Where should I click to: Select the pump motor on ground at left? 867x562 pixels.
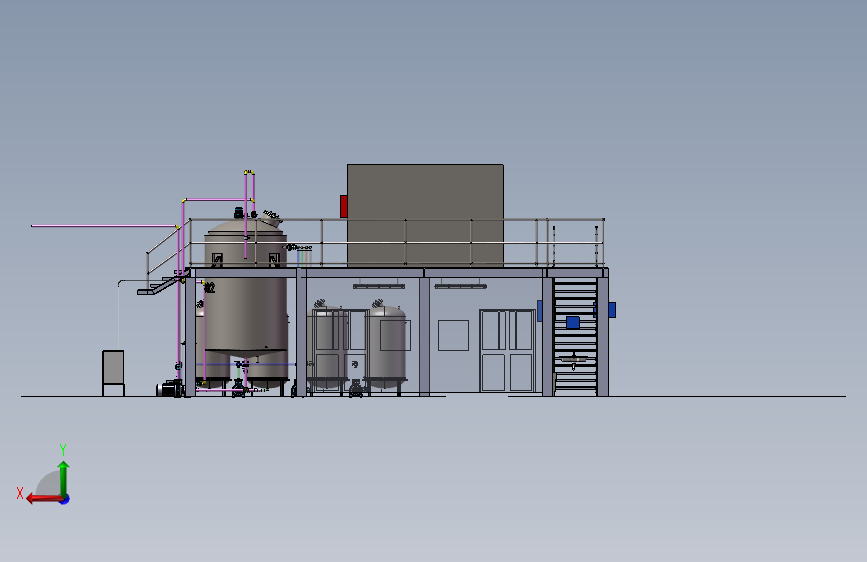pyautogui.click(x=169, y=388)
